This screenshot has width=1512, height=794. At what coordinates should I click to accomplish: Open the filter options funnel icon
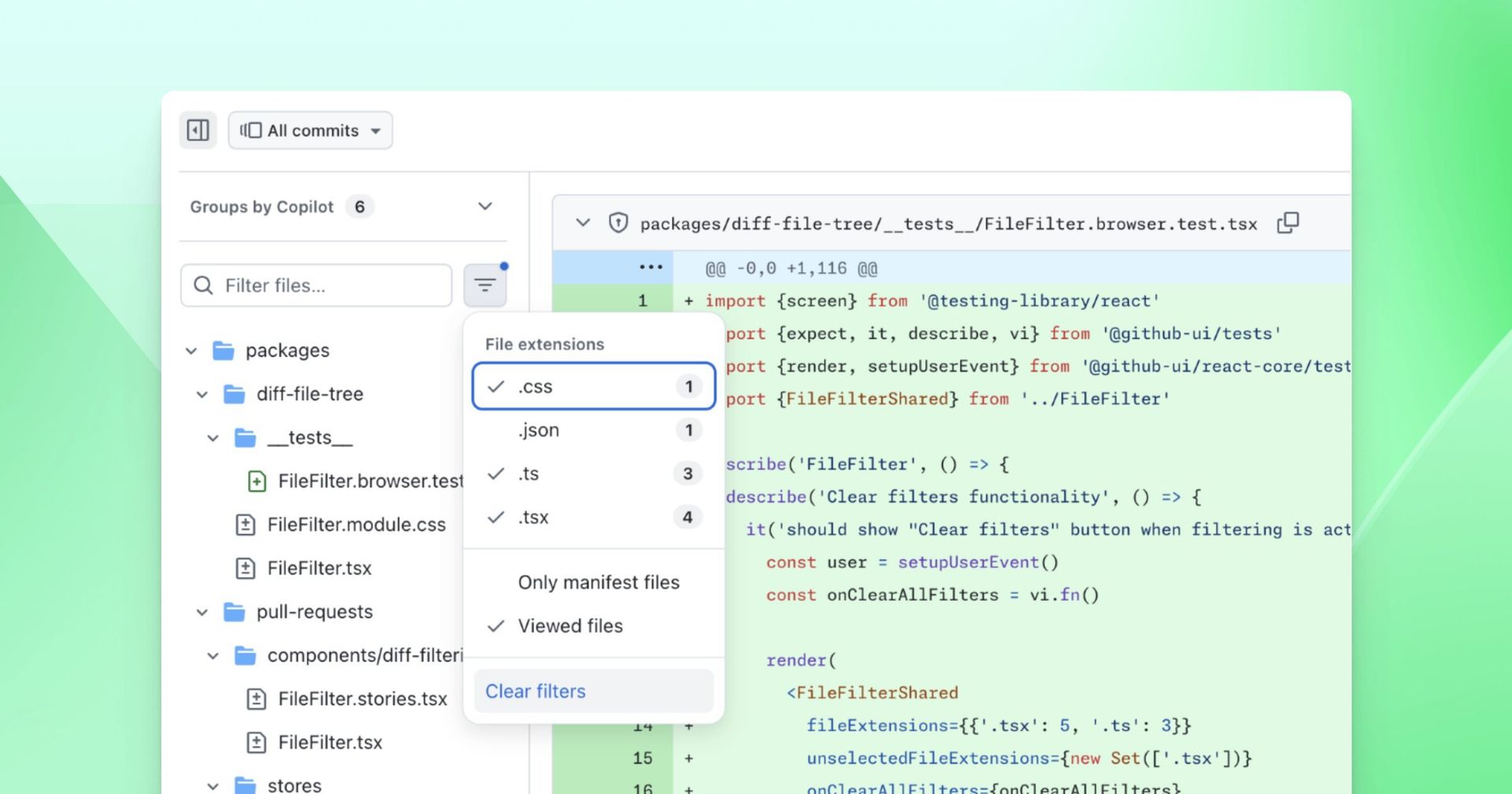point(484,285)
